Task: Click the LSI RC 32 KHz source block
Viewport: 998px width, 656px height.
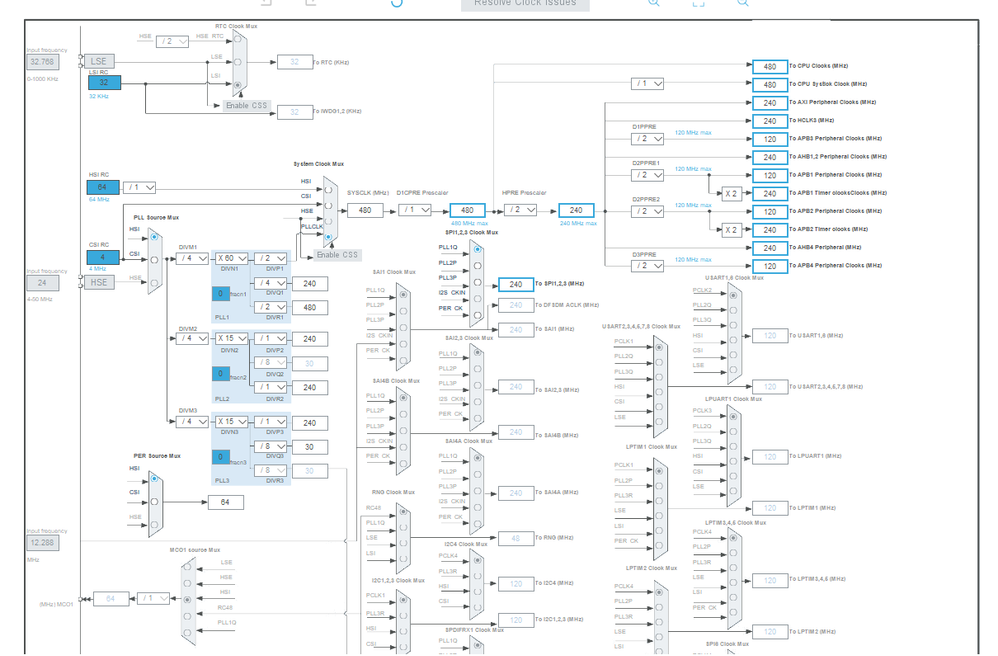Action: click(x=104, y=82)
